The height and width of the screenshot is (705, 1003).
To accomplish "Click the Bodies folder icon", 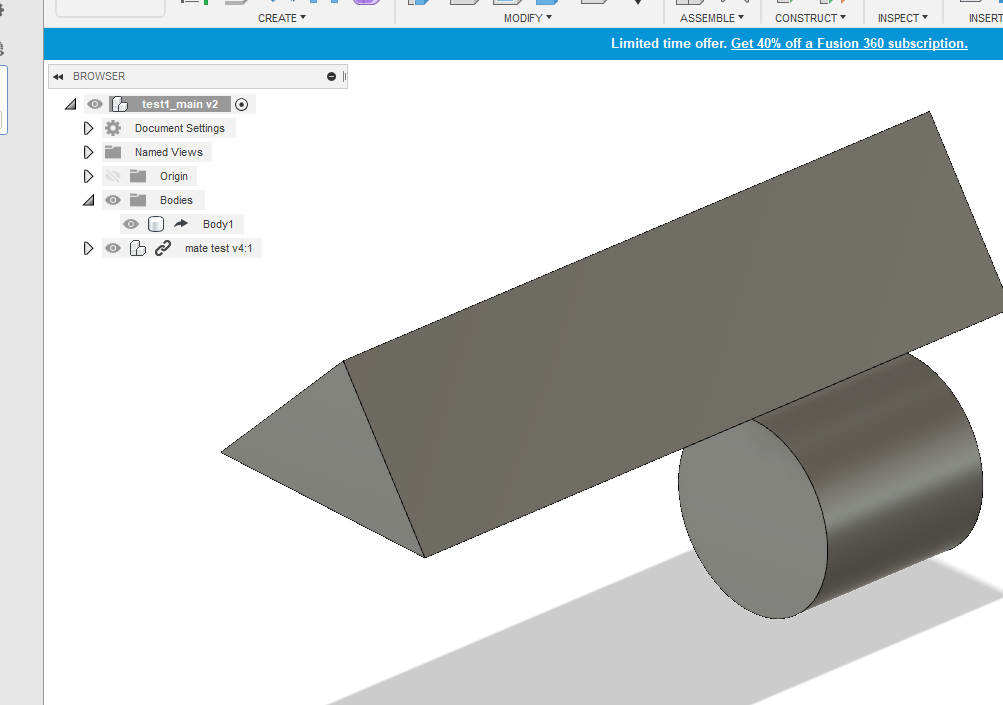I will pos(138,200).
